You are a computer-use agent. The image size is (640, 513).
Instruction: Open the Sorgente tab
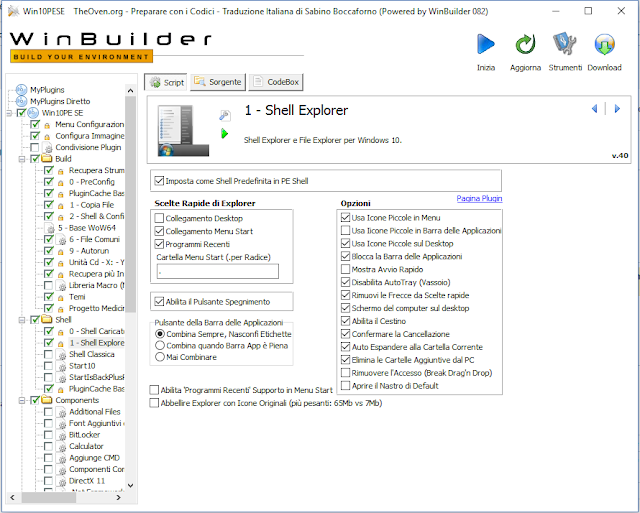(218, 82)
